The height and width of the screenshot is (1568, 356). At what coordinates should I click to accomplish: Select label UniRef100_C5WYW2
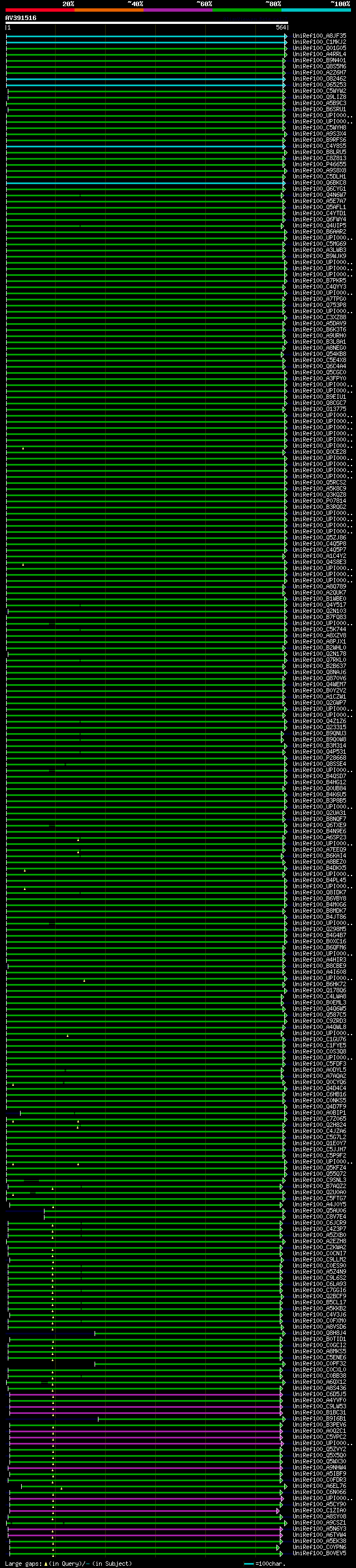click(319, 91)
